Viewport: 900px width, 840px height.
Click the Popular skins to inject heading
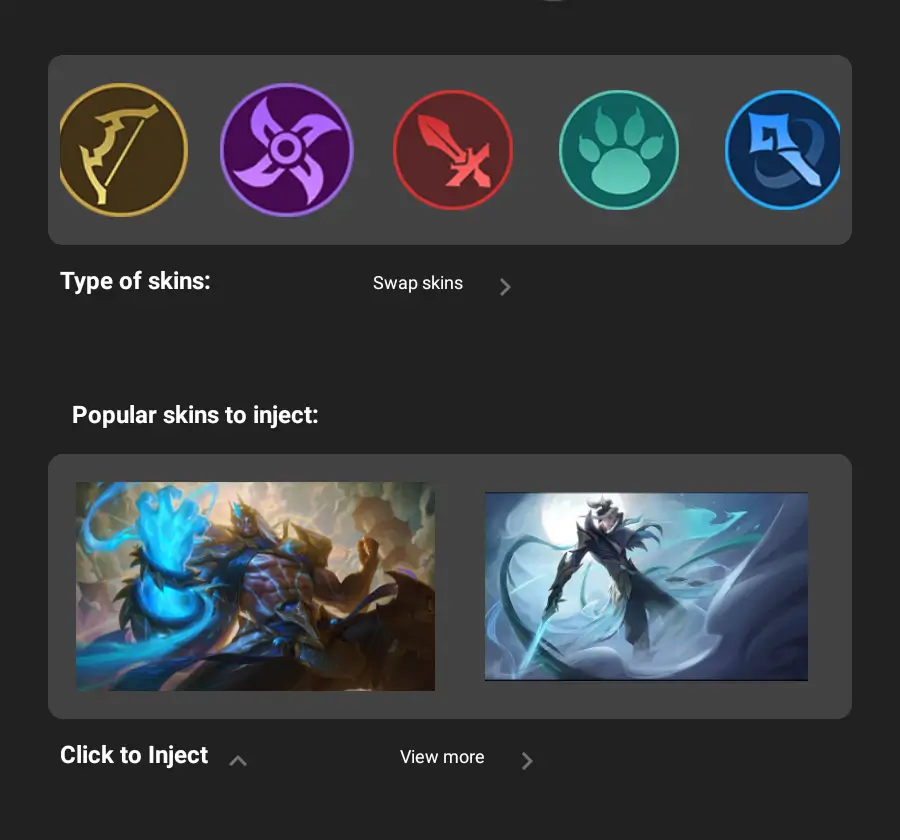(195, 415)
